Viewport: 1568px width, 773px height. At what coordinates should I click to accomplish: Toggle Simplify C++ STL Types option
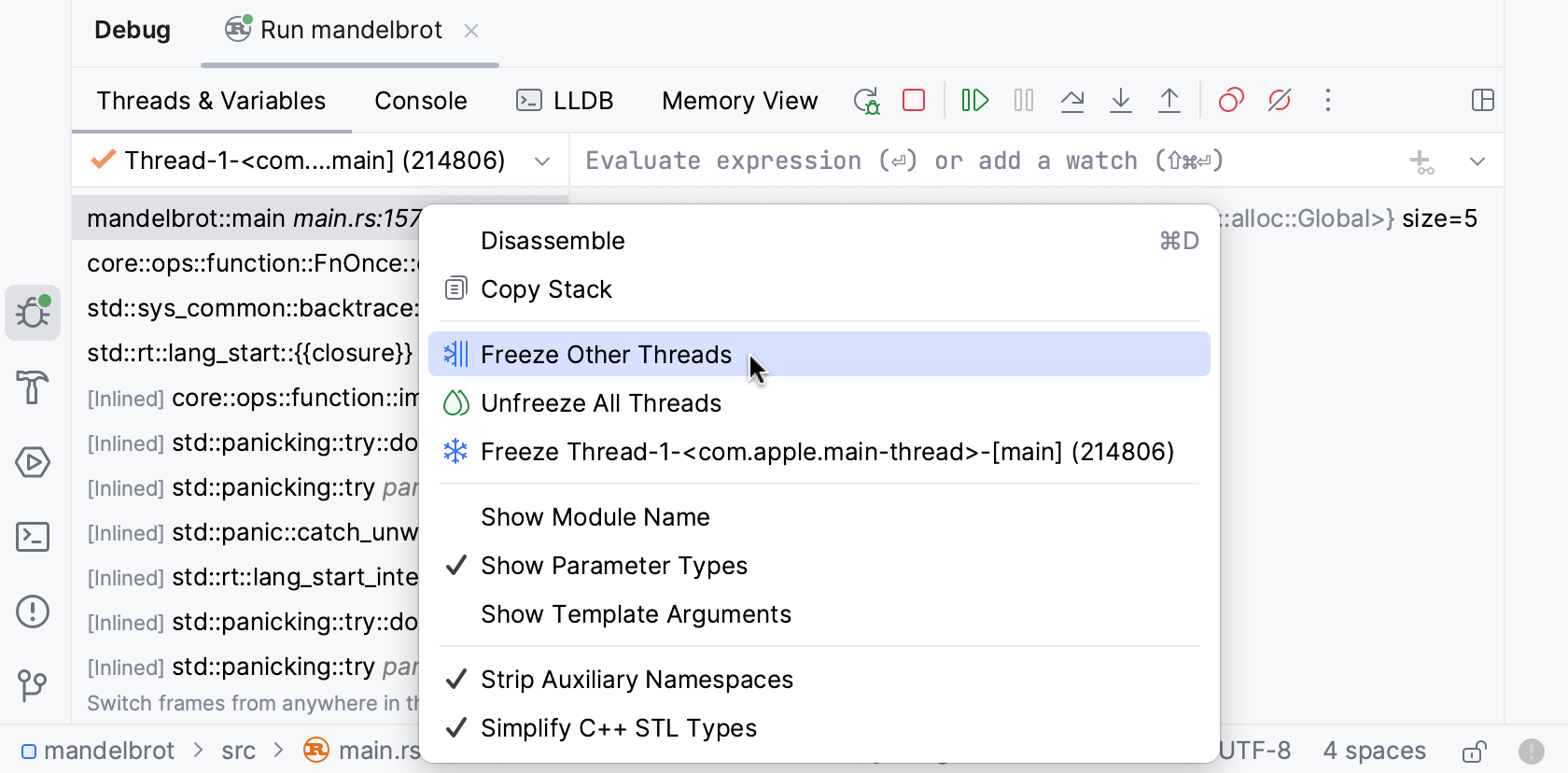[x=619, y=728]
